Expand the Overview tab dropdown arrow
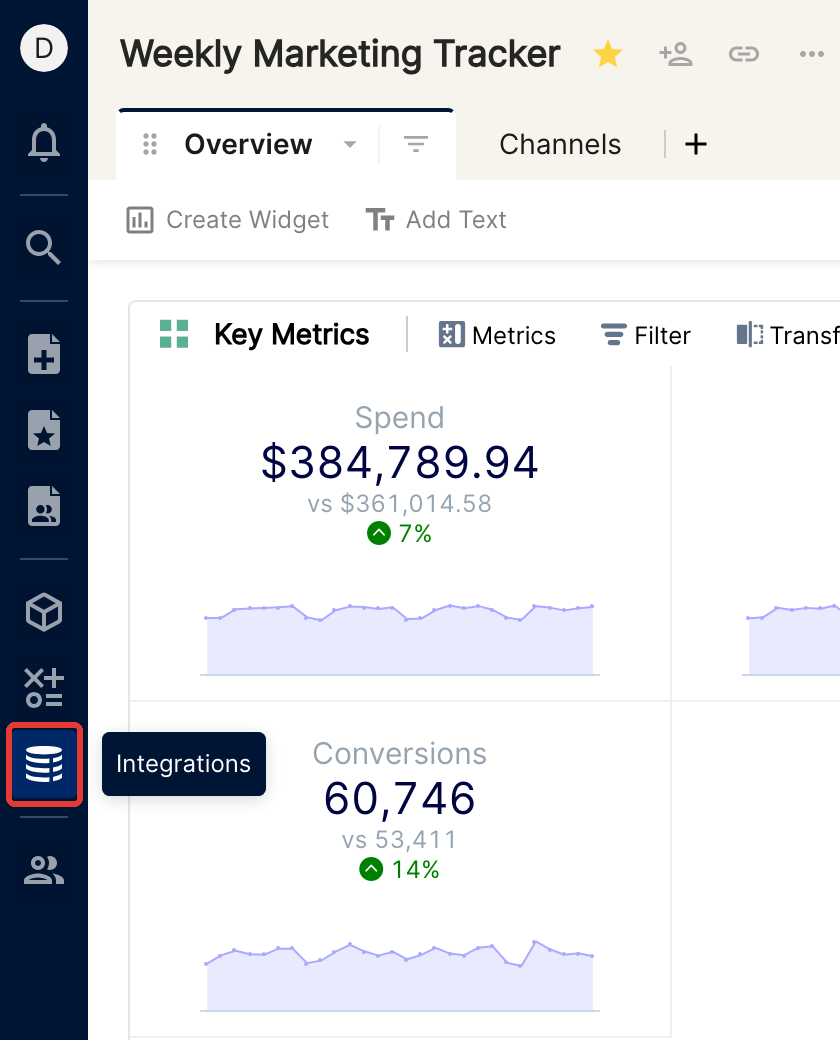 (350, 144)
